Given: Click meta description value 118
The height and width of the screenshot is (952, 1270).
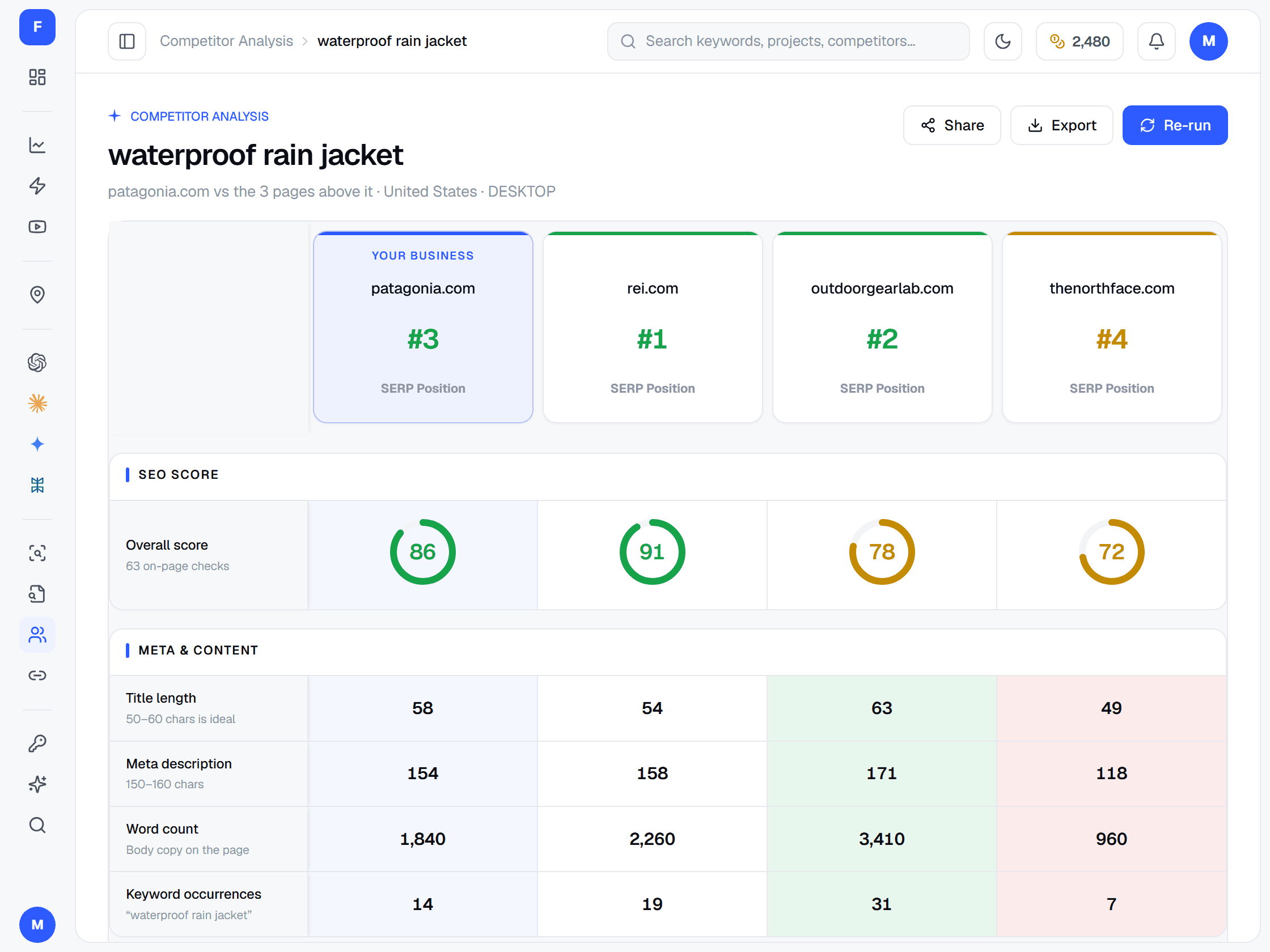Looking at the screenshot, I should 1112,773.
